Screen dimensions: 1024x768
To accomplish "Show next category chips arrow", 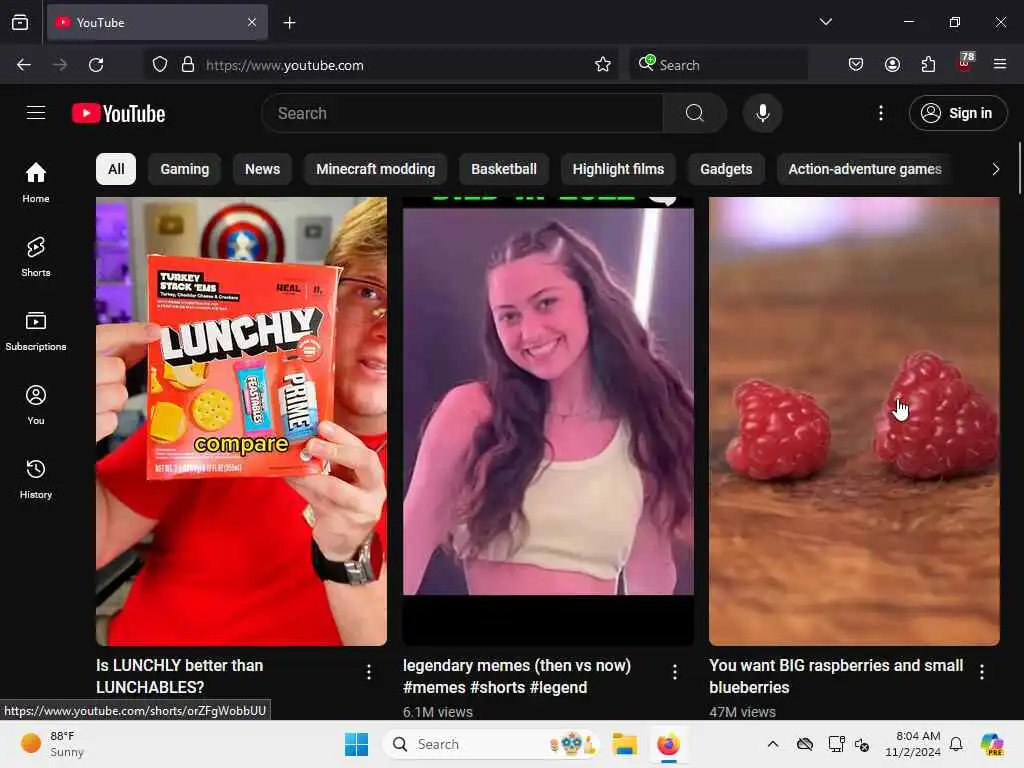I will (x=995, y=169).
